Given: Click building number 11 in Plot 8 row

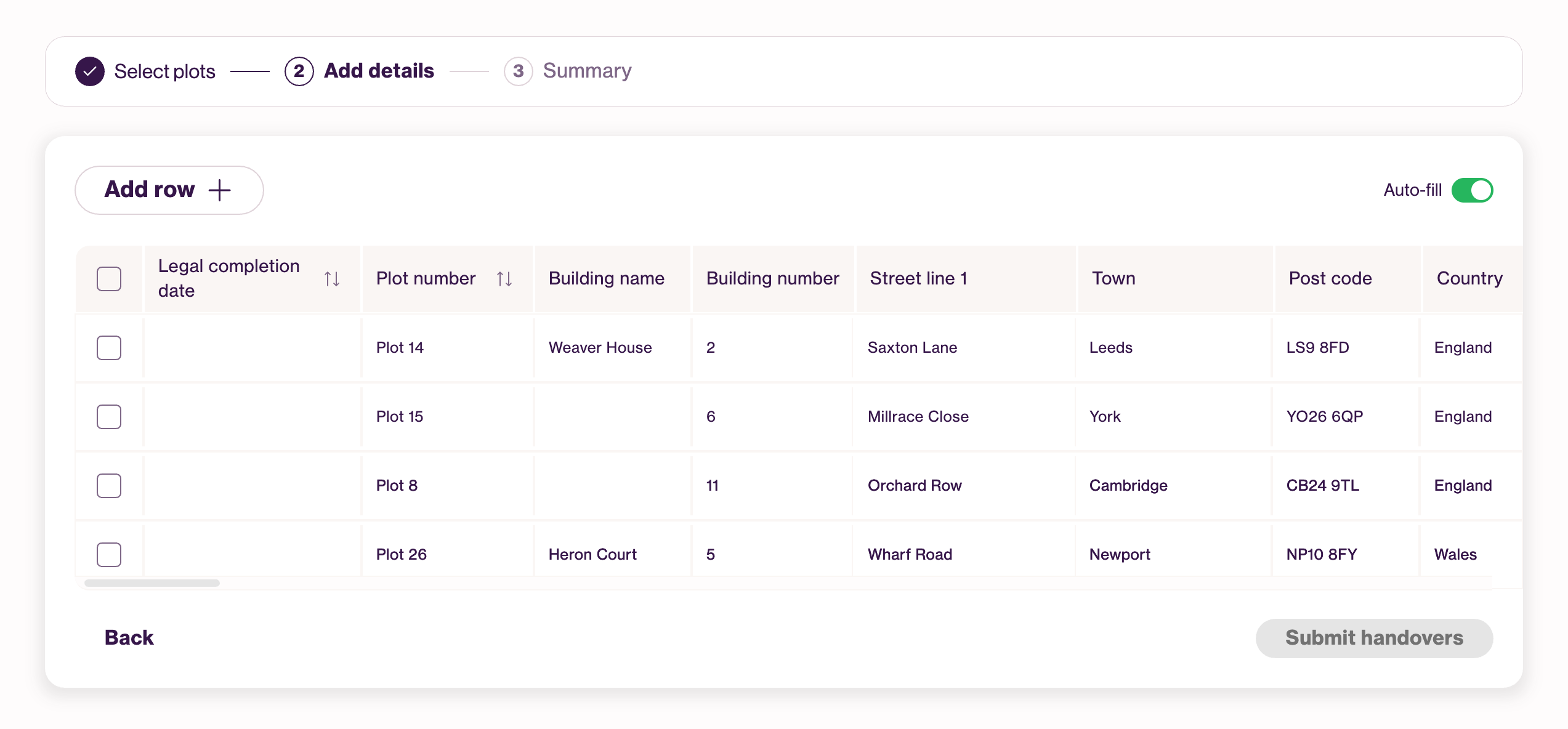Looking at the screenshot, I should point(773,486).
